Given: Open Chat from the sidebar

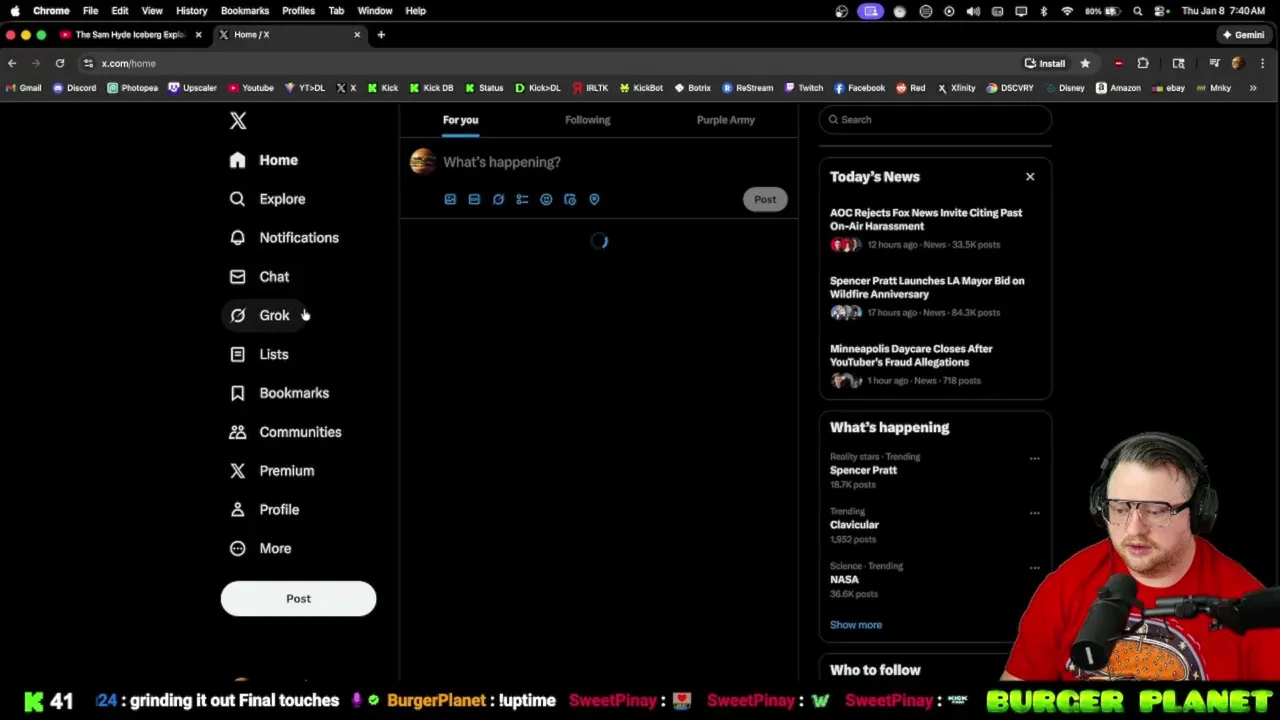Looking at the screenshot, I should pos(260,277).
